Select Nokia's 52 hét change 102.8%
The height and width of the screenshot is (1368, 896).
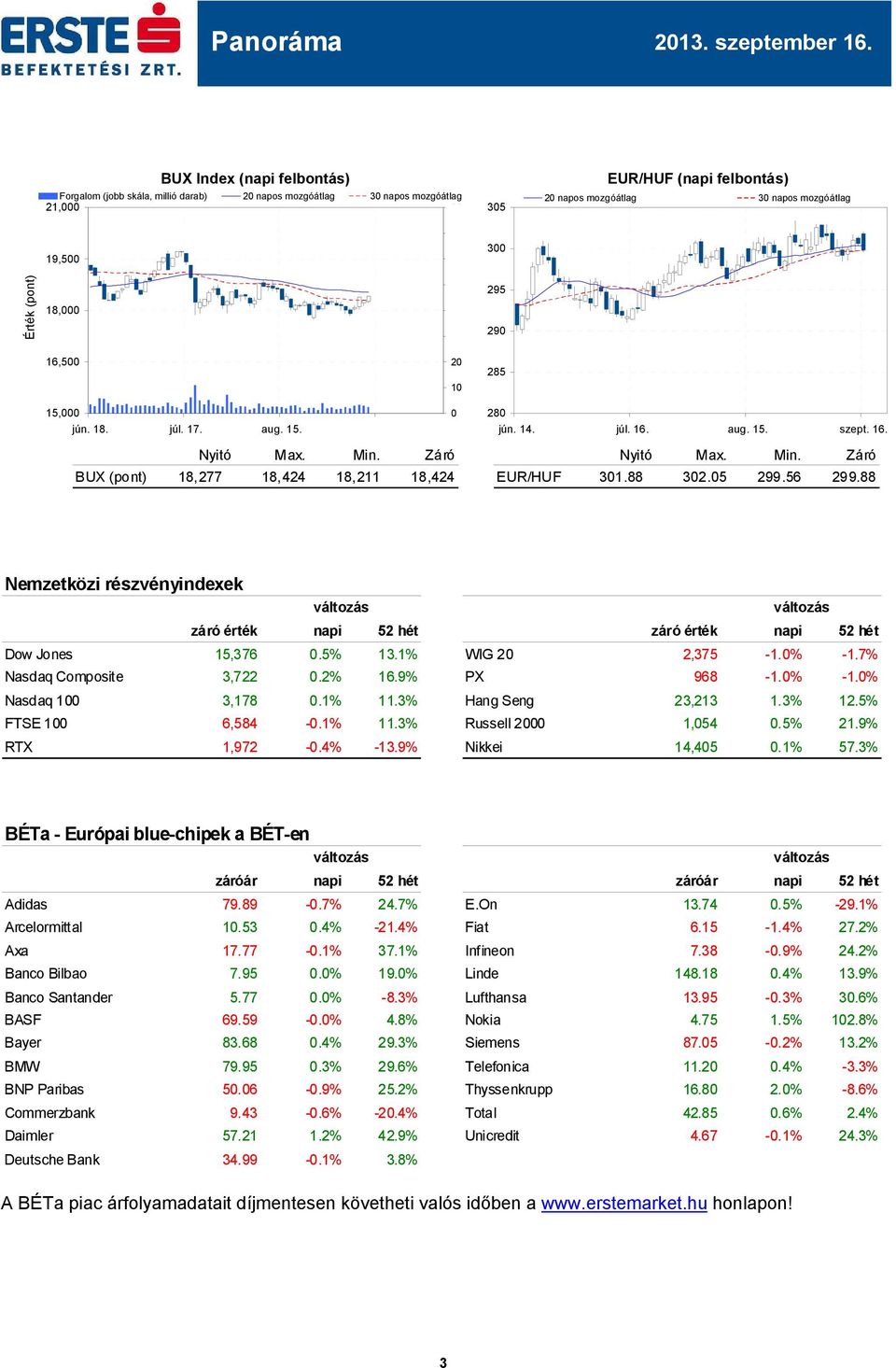tap(854, 1020)
